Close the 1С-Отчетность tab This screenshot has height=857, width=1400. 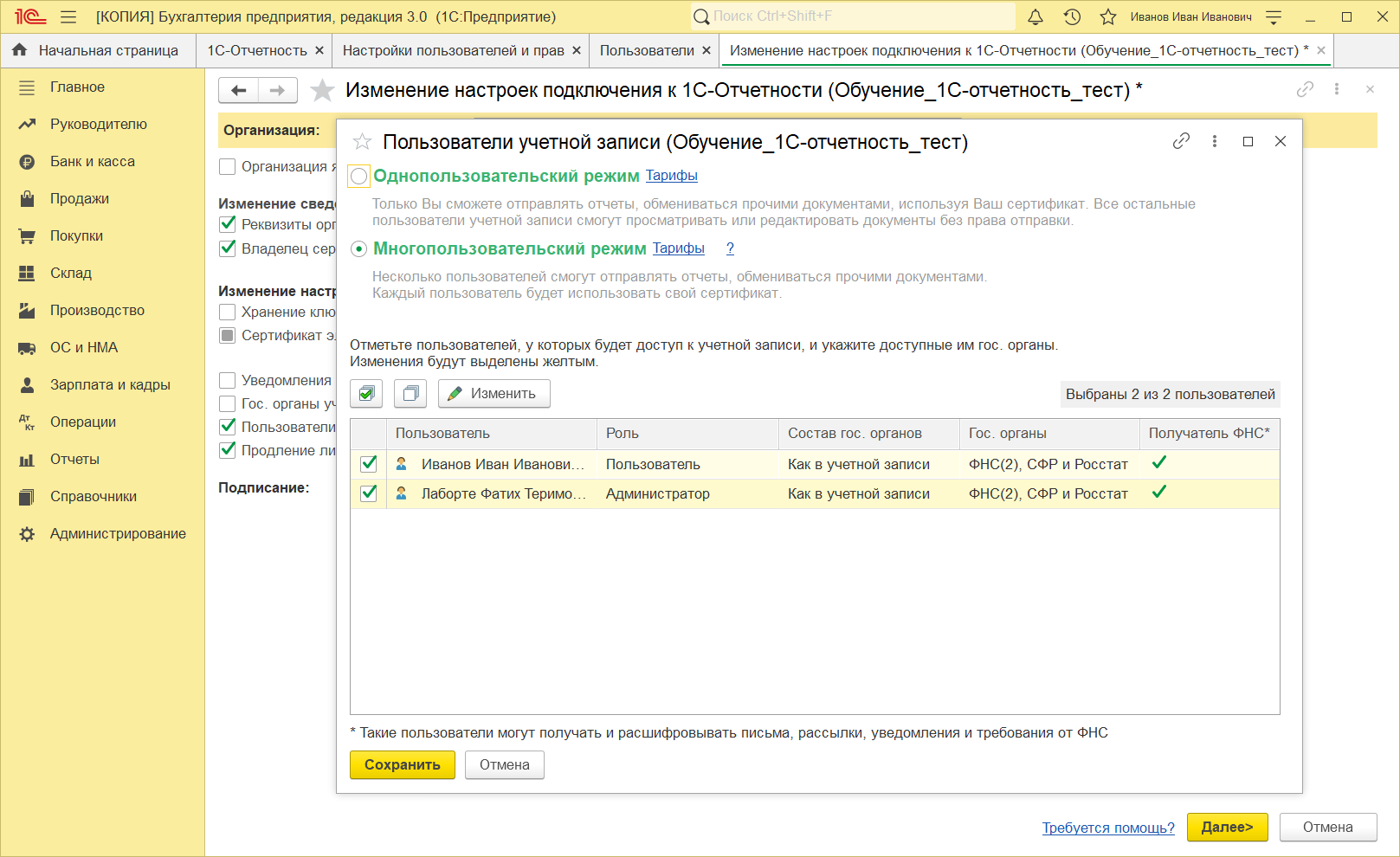[x=319, y=50]
